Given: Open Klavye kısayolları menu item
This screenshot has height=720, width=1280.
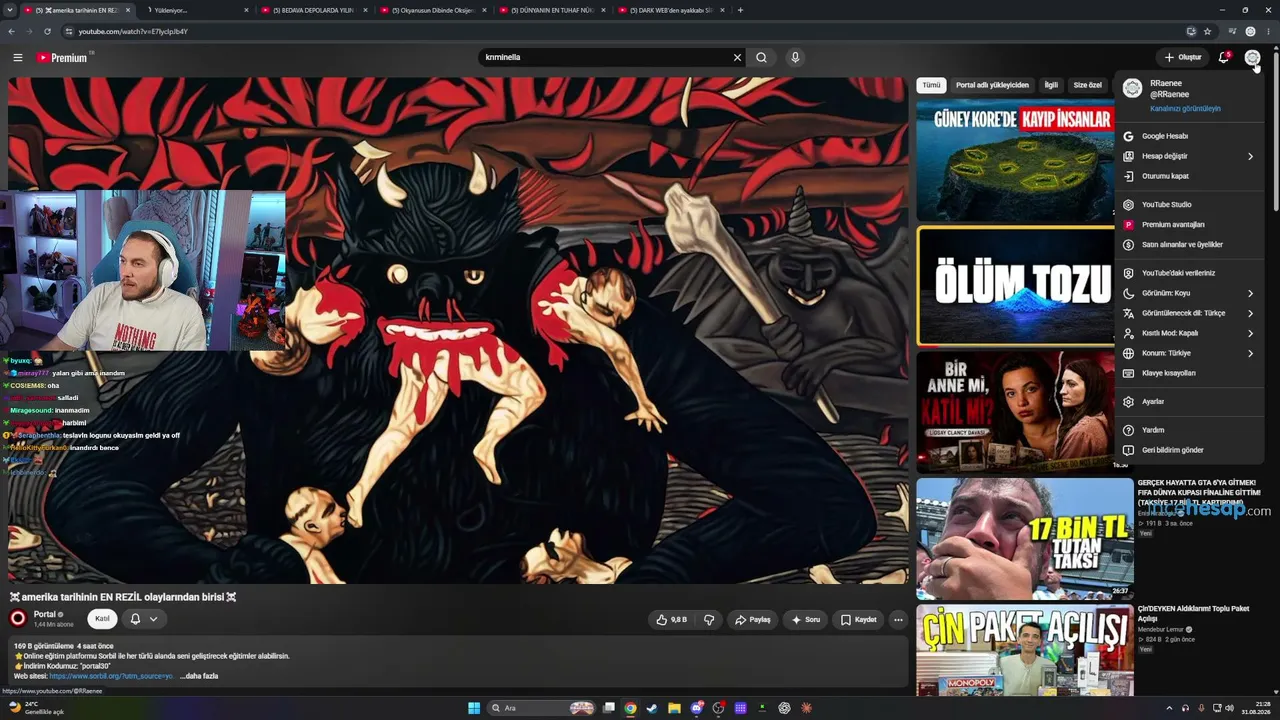Looking at the screenshot, I should [1189, 373].
